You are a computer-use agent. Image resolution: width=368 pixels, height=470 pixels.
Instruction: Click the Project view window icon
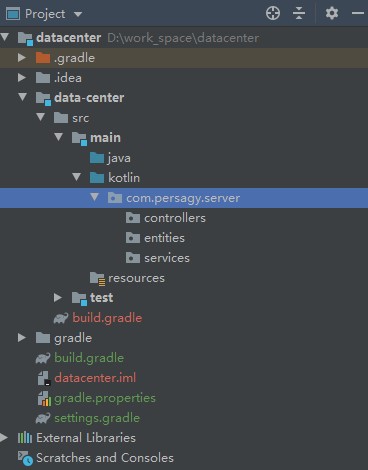point(13,14)
